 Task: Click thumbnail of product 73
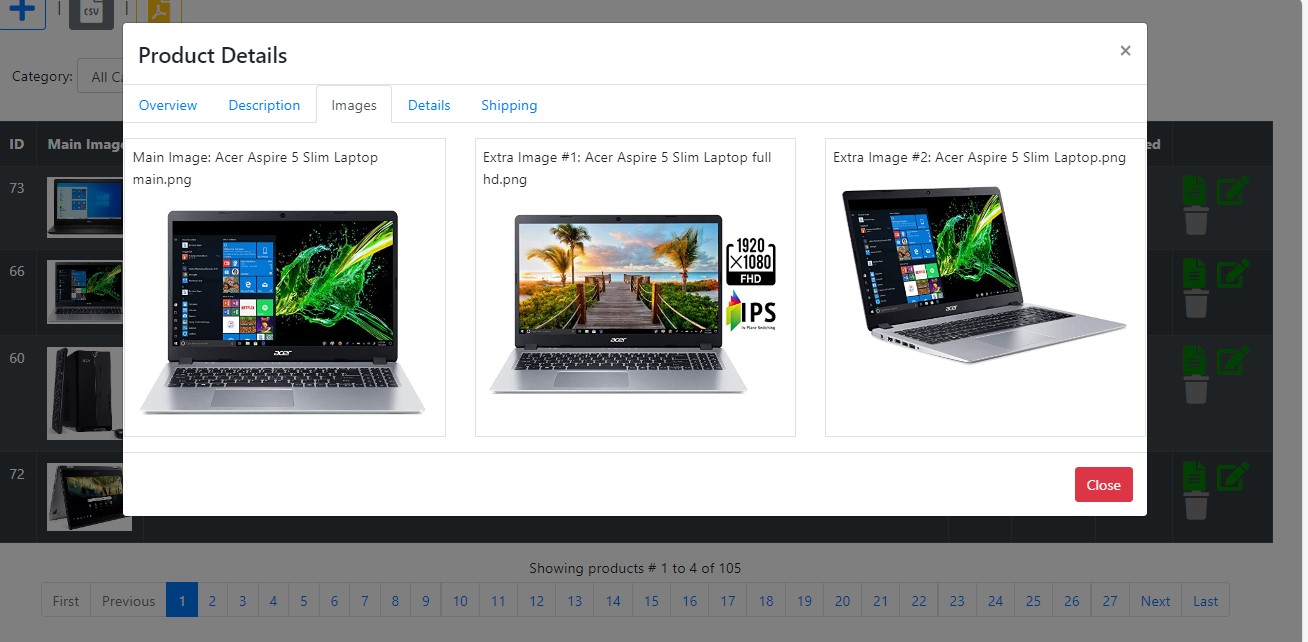(x=85, y=207)
